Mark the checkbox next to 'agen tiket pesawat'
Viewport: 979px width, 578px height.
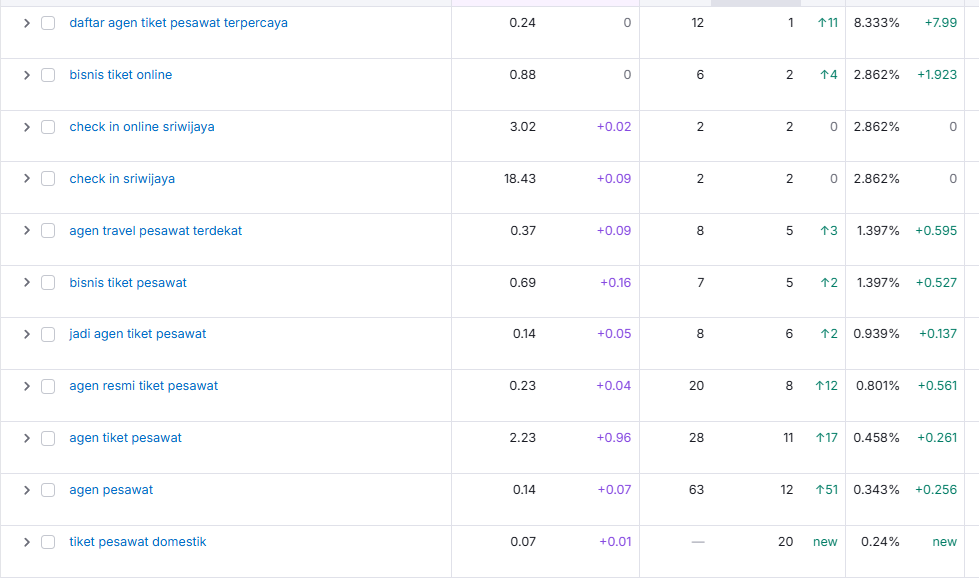48,438
